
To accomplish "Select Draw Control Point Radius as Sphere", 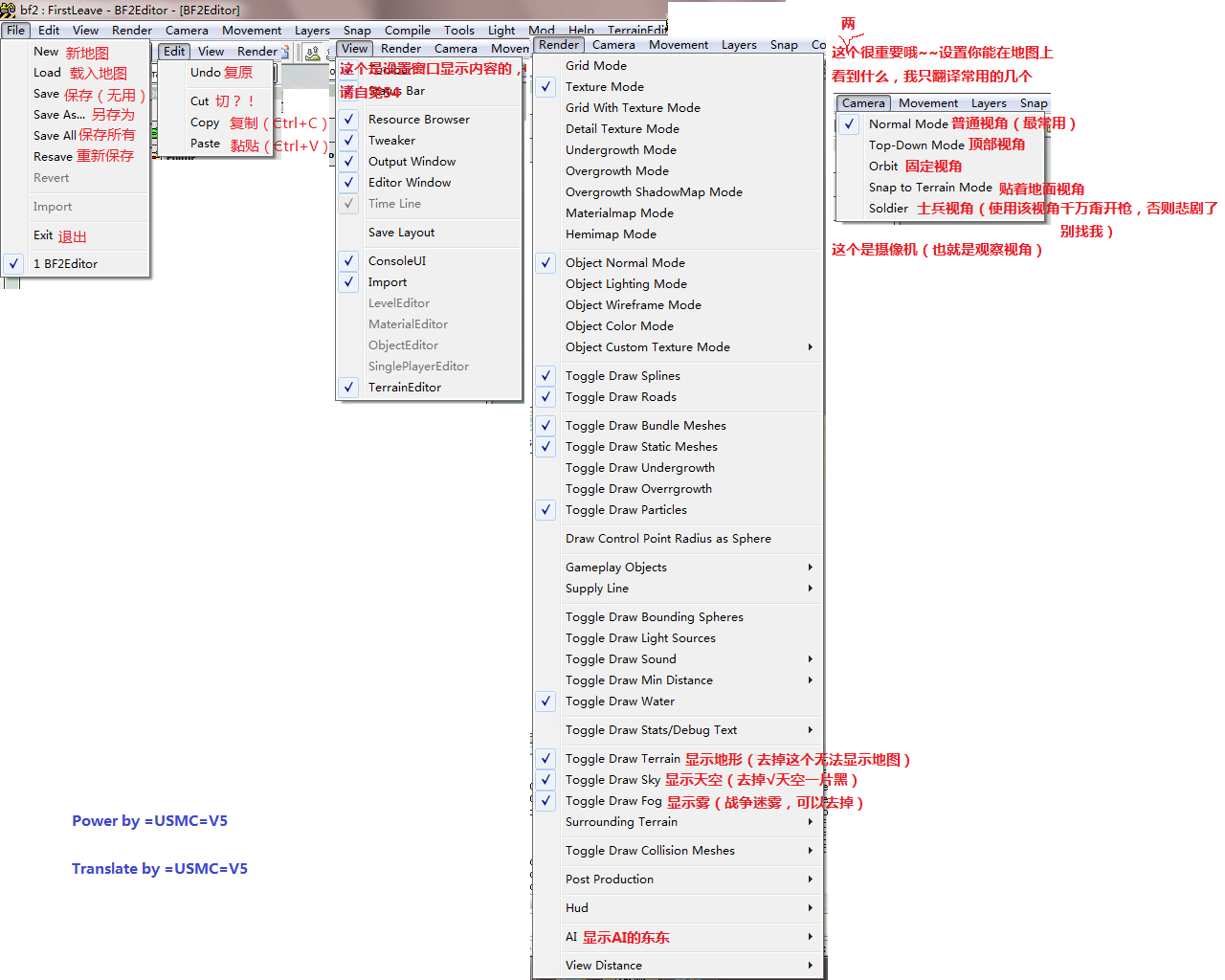I will 678,539.
